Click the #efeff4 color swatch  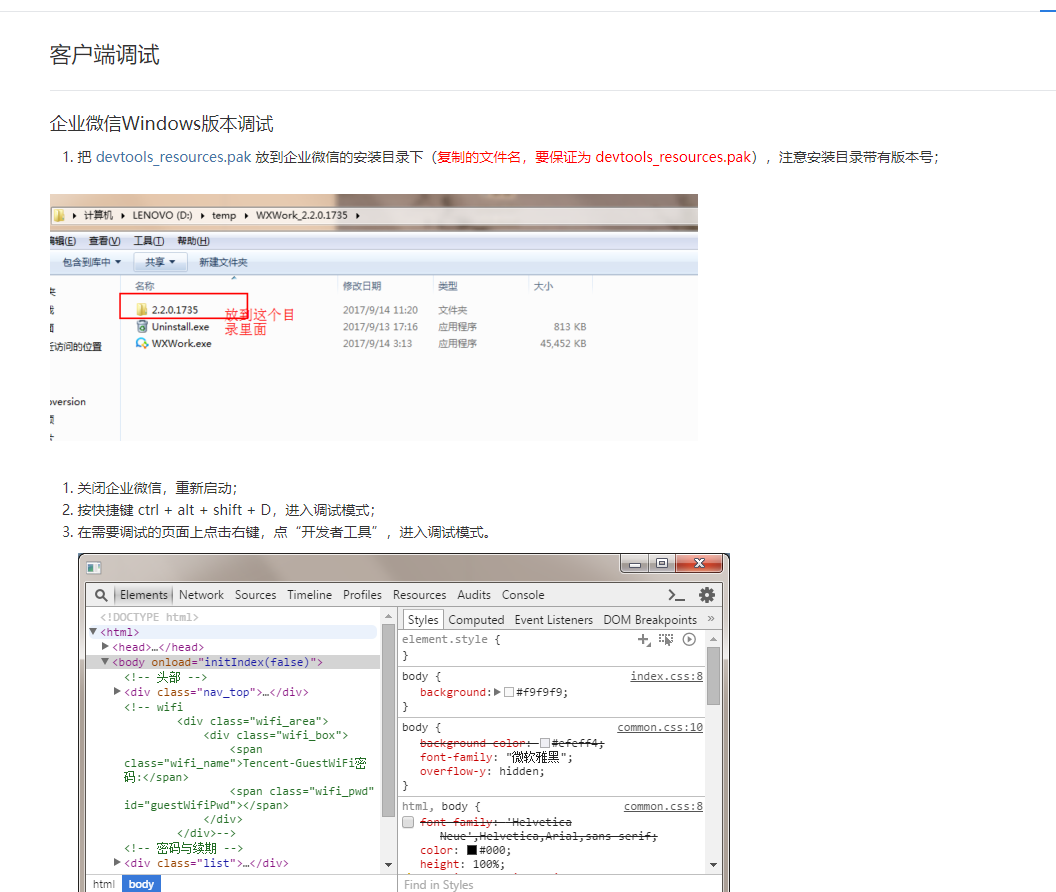pyautogui.click(x=545, y=743)
